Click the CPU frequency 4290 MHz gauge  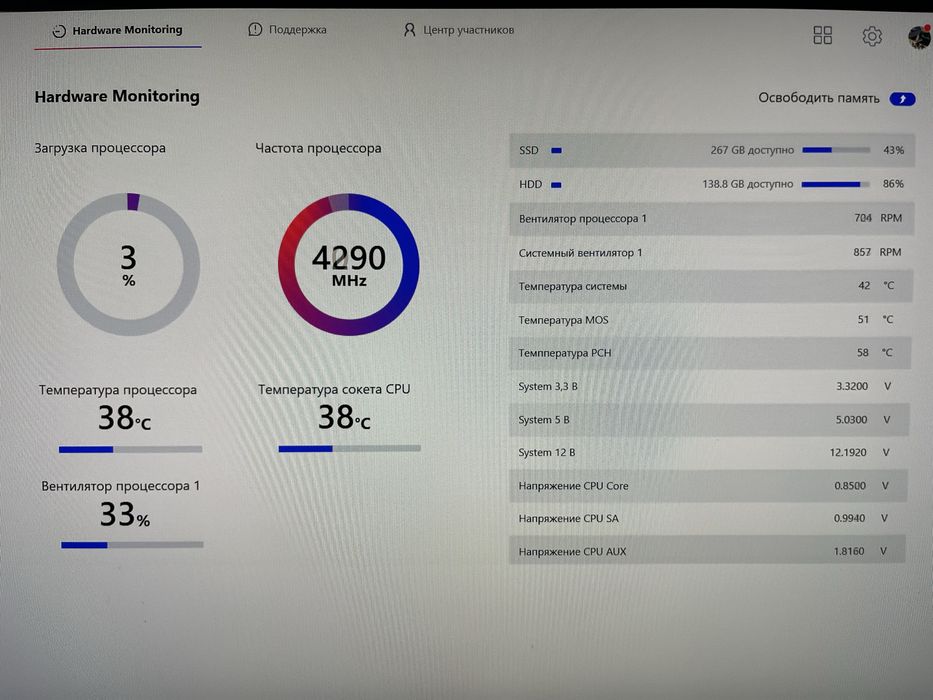(x=349, y=264)
